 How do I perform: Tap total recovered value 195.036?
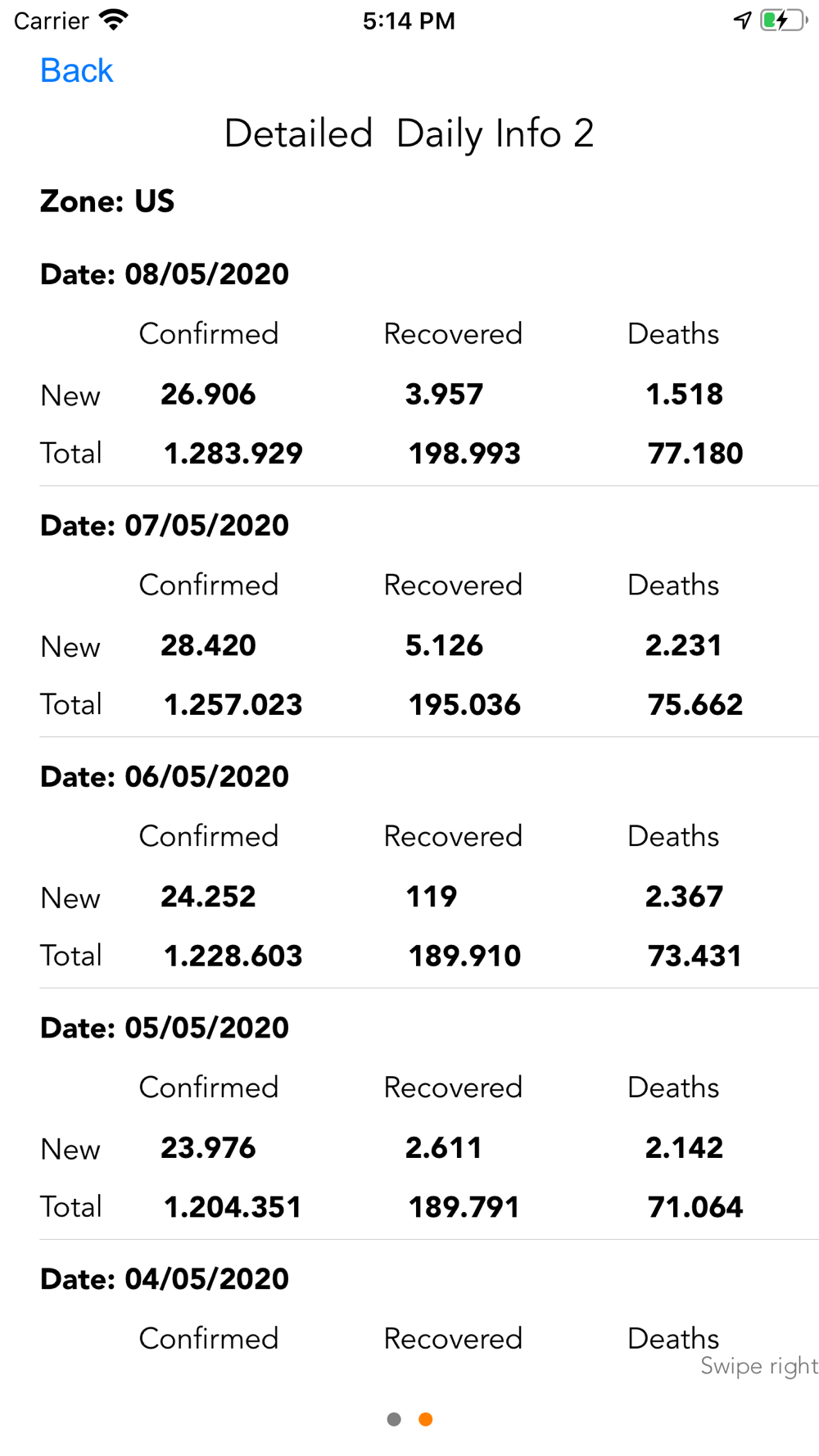tap(464, 705)
